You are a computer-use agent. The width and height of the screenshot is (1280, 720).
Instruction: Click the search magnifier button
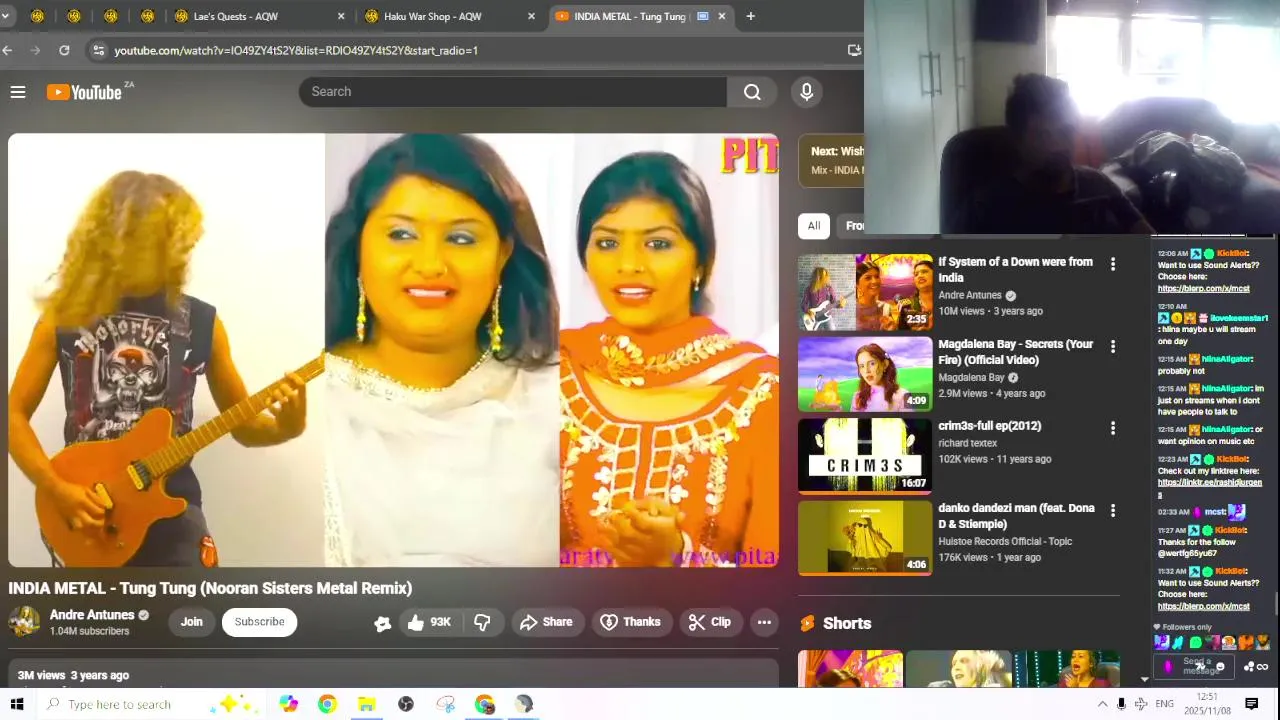pos(752,92)
